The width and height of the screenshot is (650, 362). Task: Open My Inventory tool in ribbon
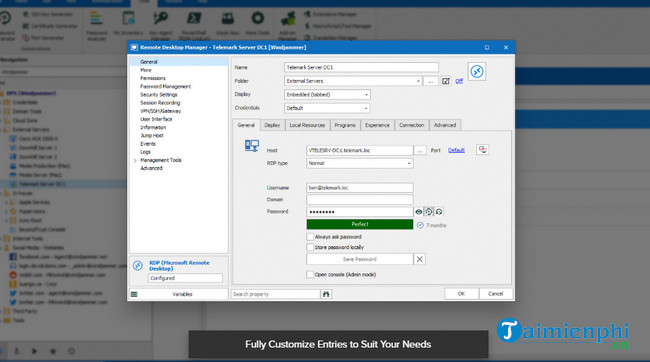click(x=128, y=23)
